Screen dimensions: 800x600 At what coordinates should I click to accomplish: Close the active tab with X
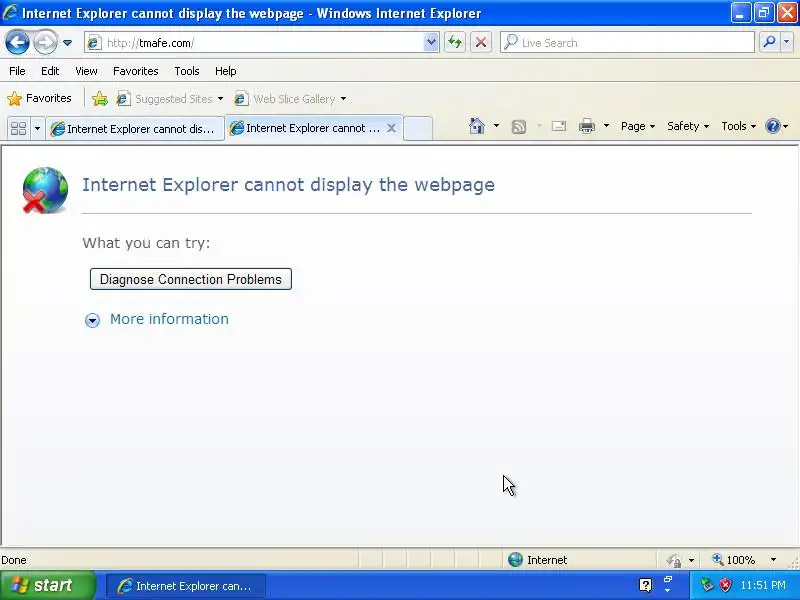pos(391,128)
